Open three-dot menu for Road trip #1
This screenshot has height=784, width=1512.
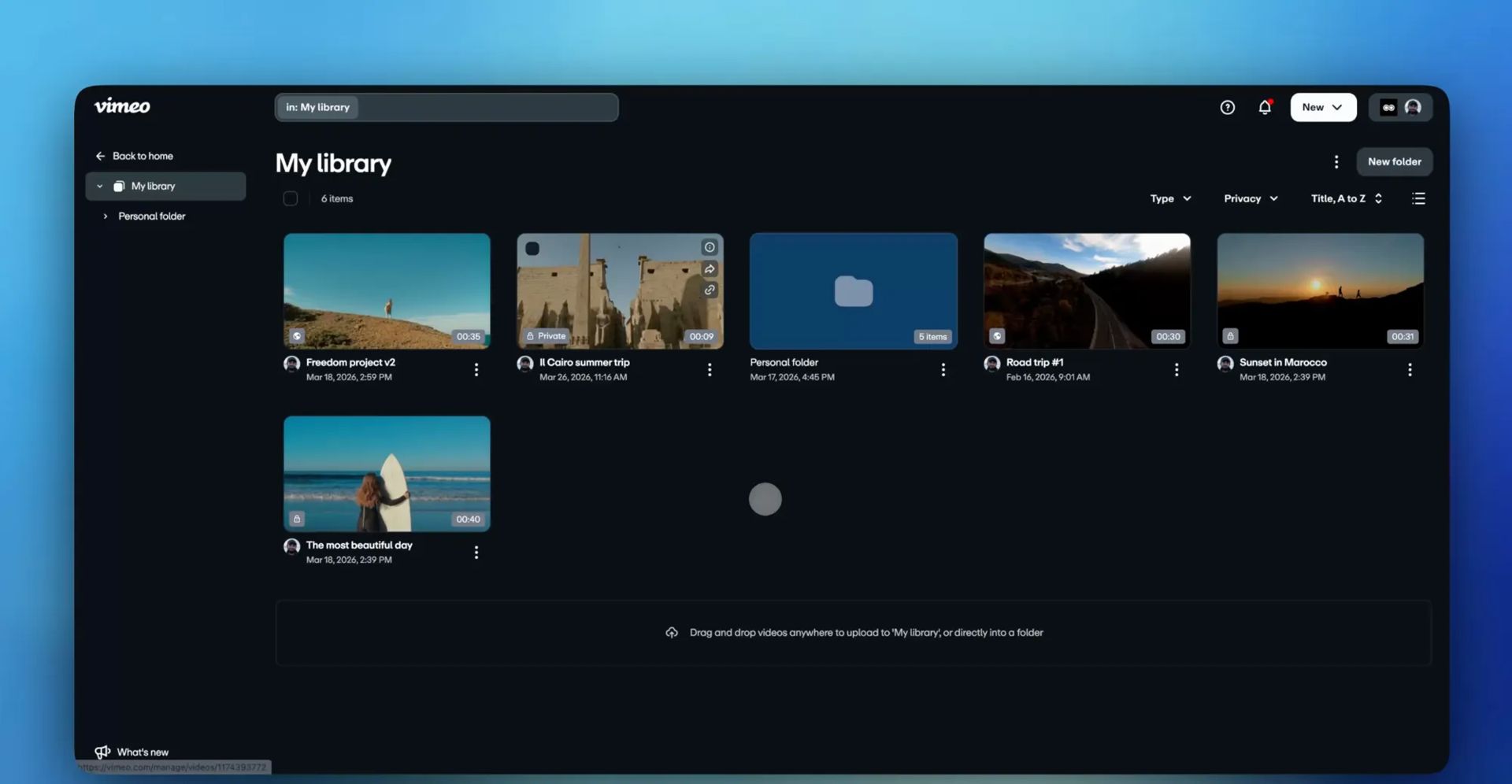pos(1177,370)
